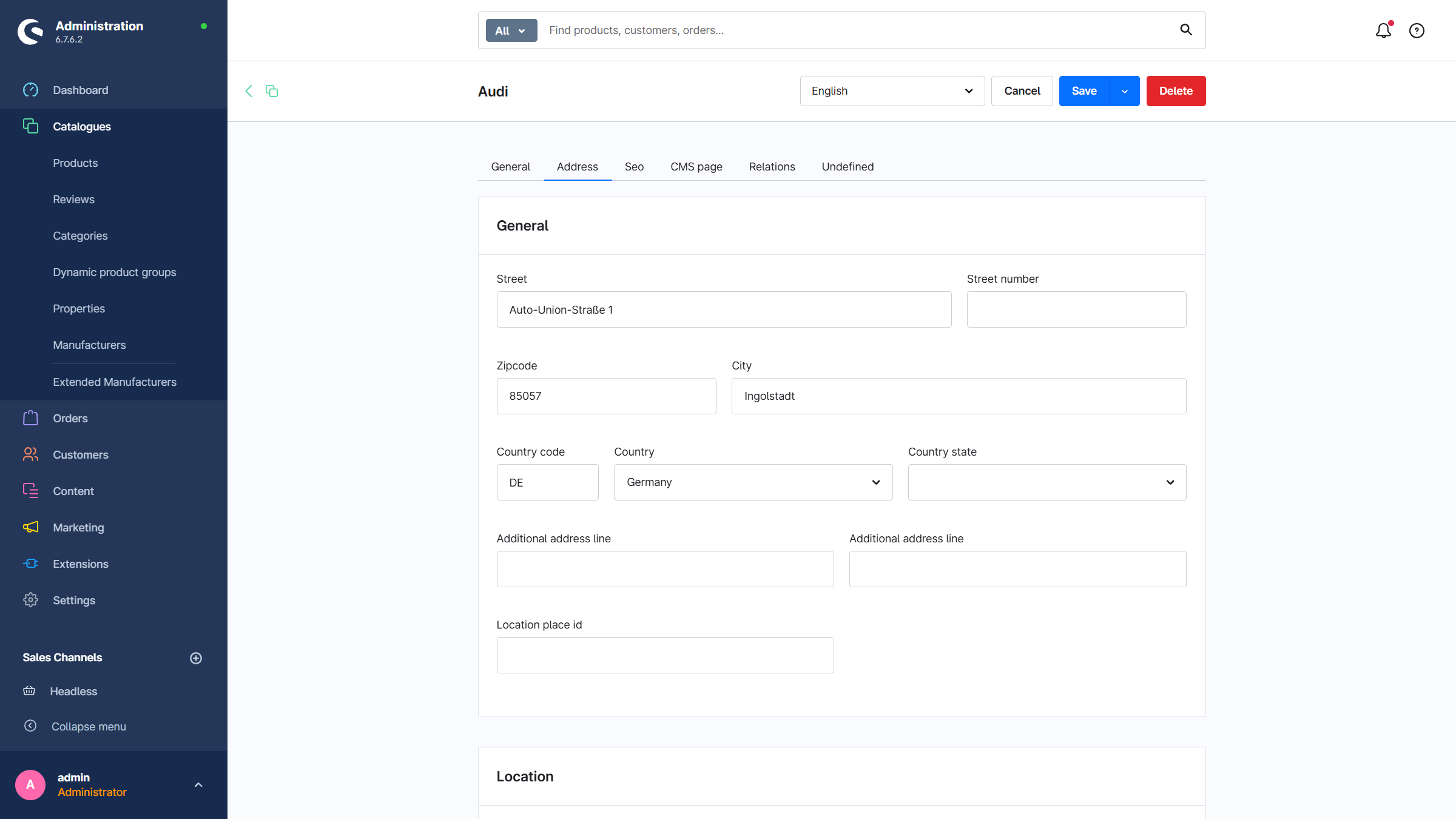The width and height of the screenshot is (1456, 819).
Task: Click into the Street number field
Action: click(1076, 309)
